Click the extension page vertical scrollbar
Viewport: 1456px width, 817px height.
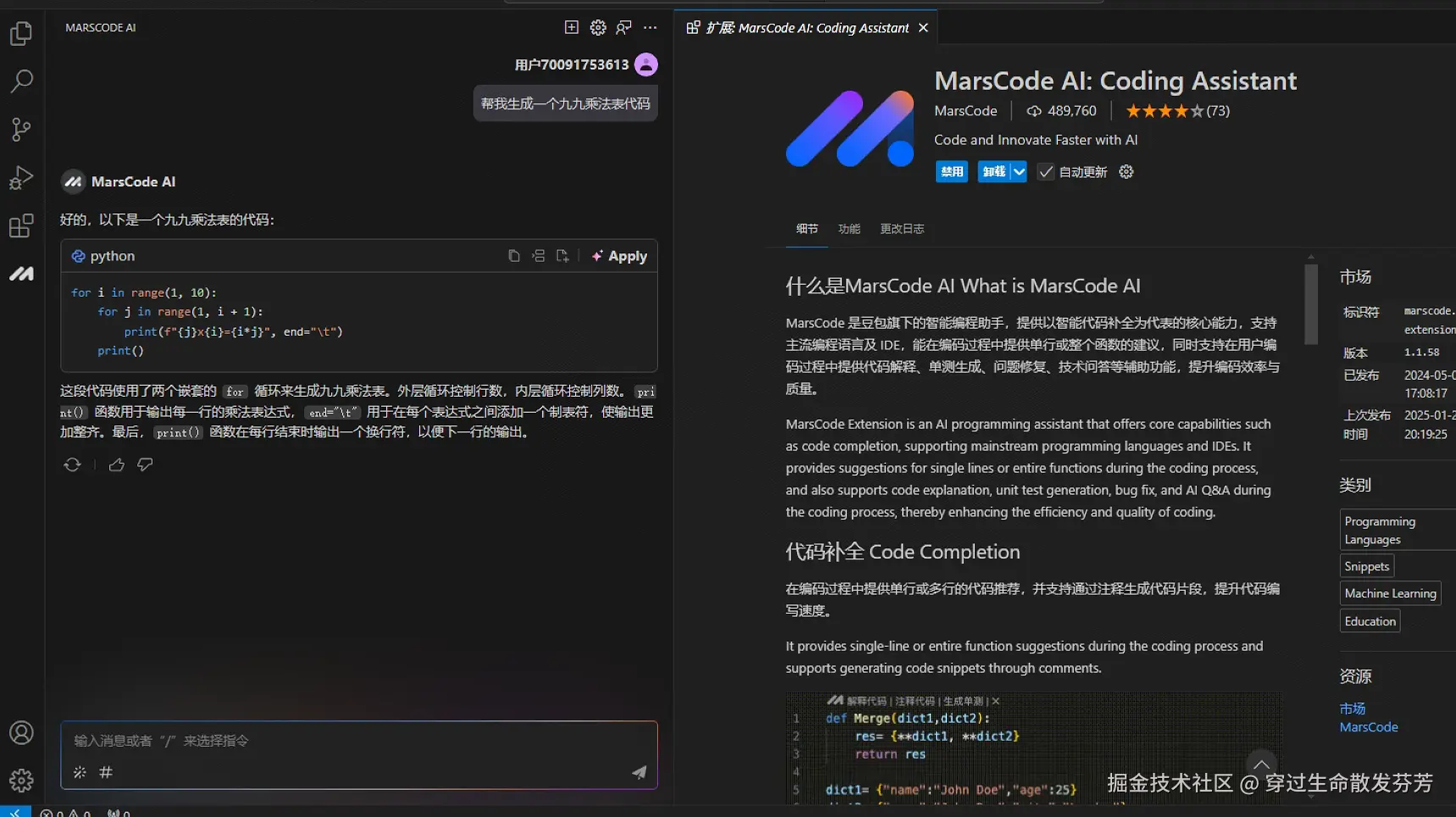coord(1310,305)
